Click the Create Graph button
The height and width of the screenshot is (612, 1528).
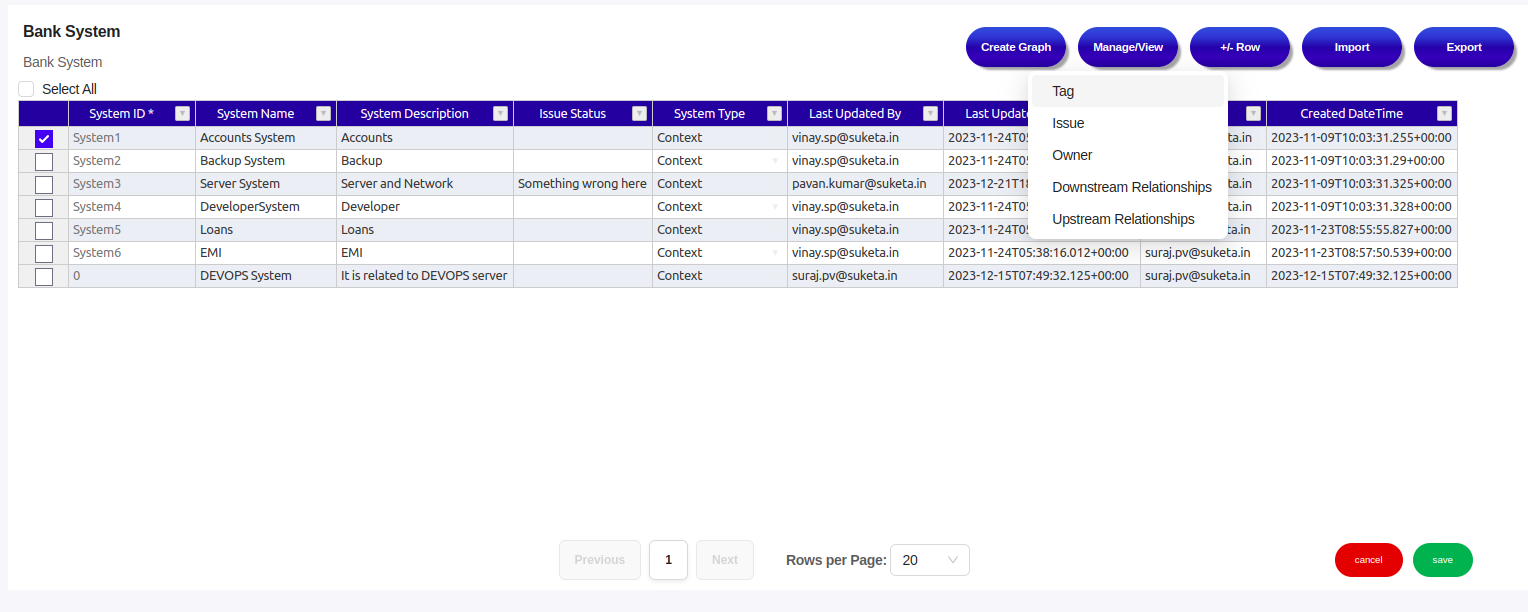[1015, 47]
